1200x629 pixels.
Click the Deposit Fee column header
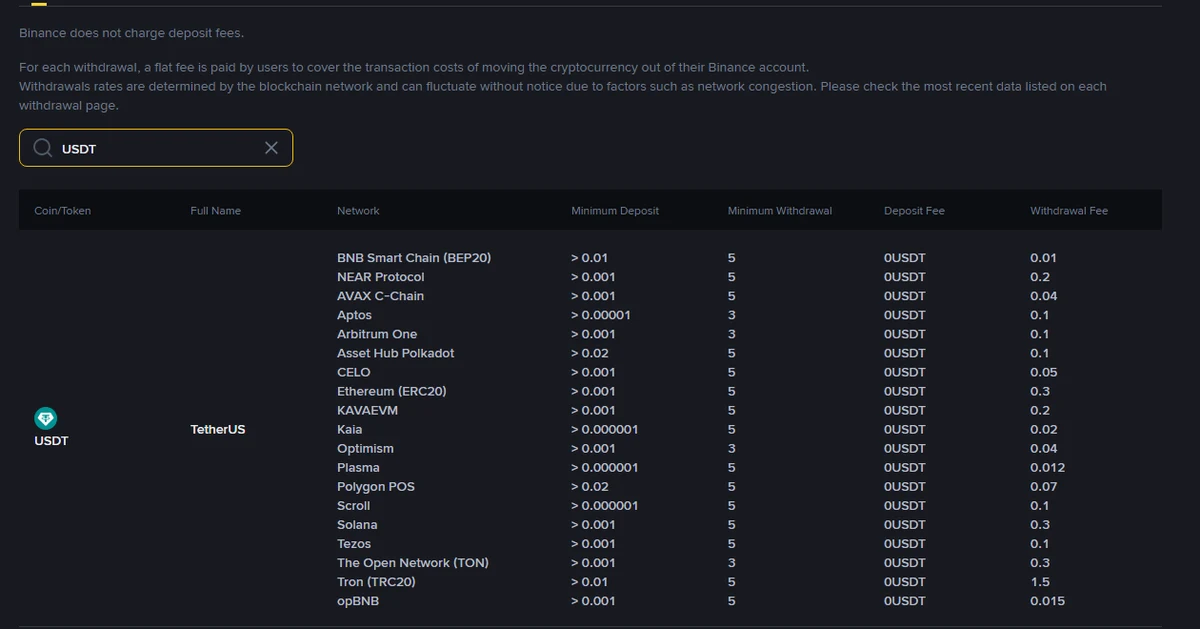[914, 211]
